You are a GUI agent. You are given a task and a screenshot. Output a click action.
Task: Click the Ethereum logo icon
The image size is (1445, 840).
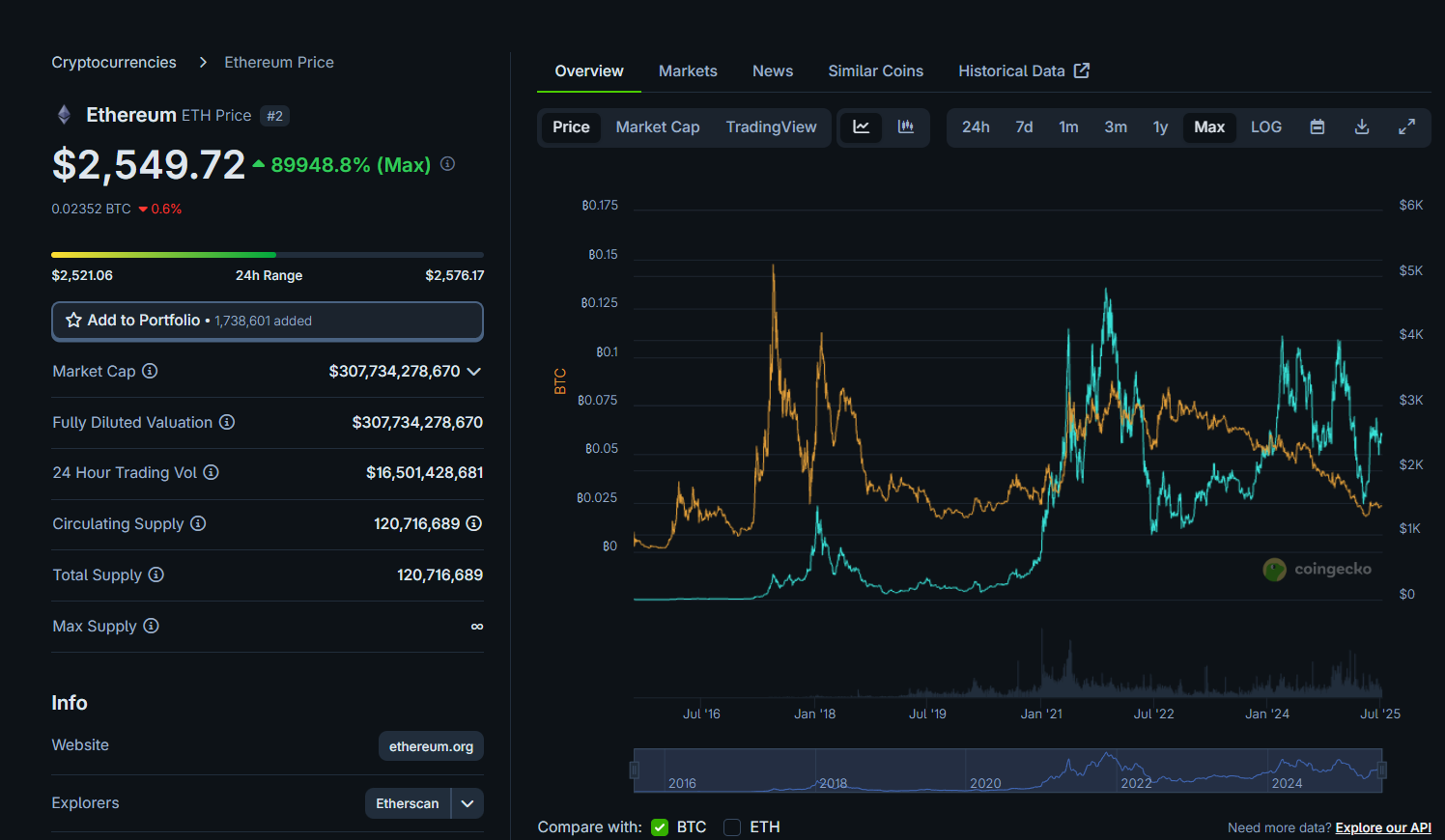click(x=64, y=115)
